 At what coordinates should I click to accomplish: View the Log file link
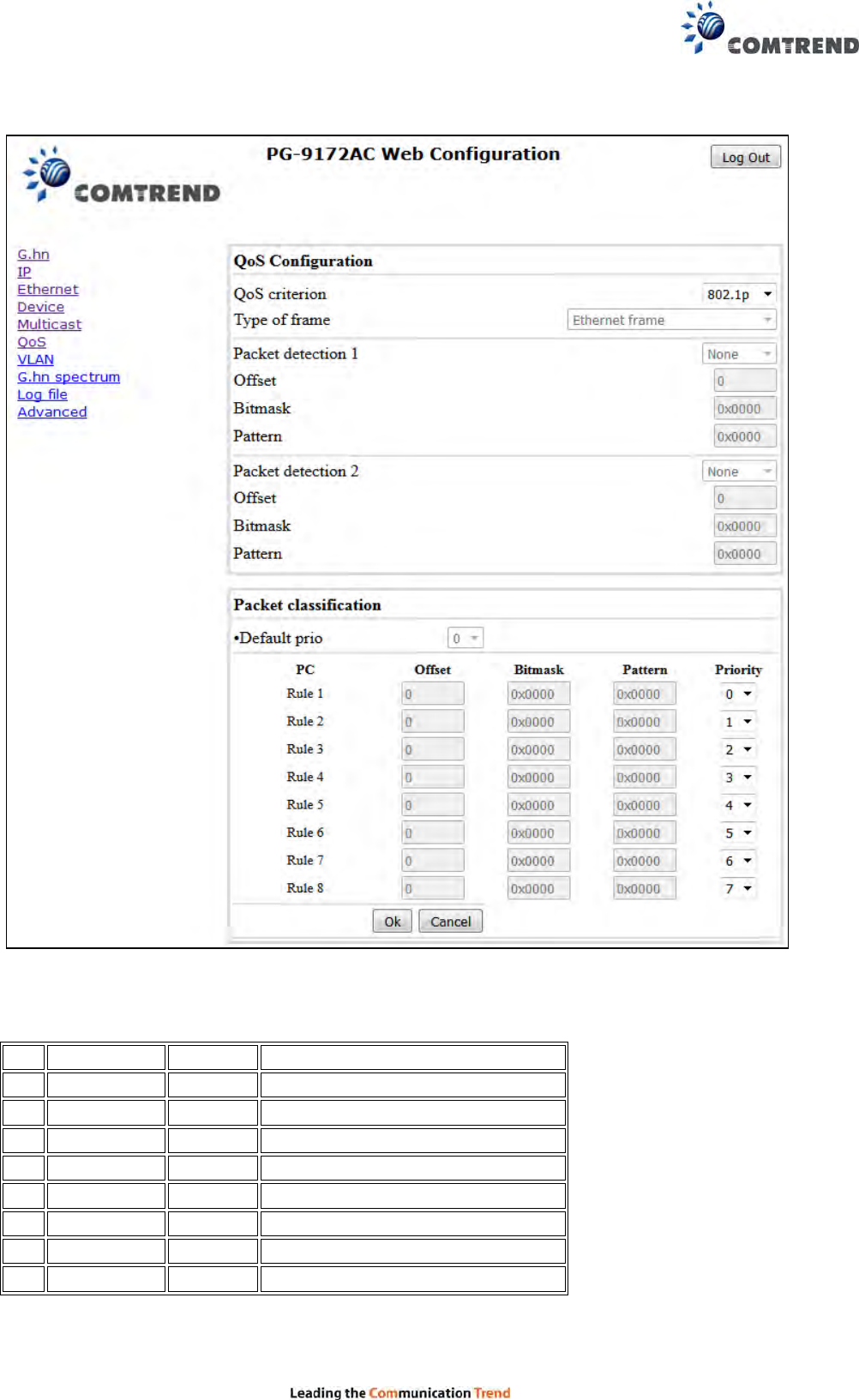pos(42,394)
